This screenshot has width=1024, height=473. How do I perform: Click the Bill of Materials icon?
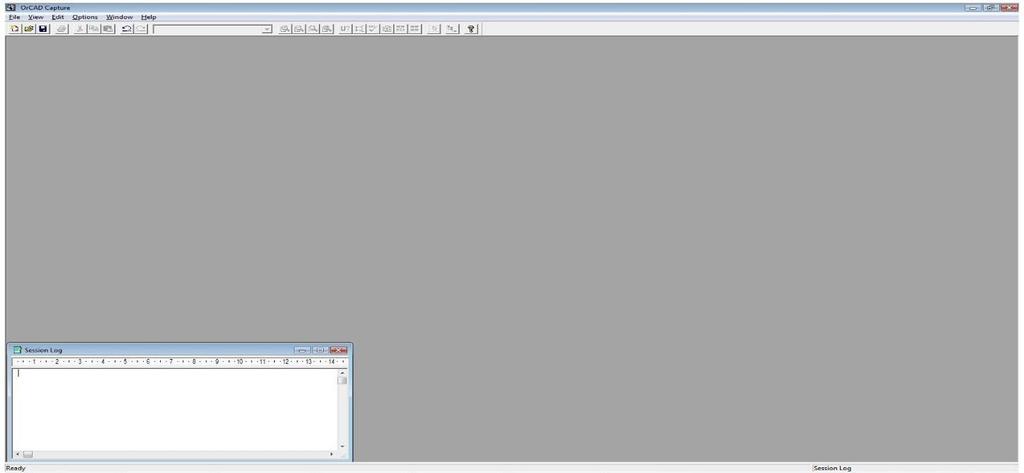point(415,29)
